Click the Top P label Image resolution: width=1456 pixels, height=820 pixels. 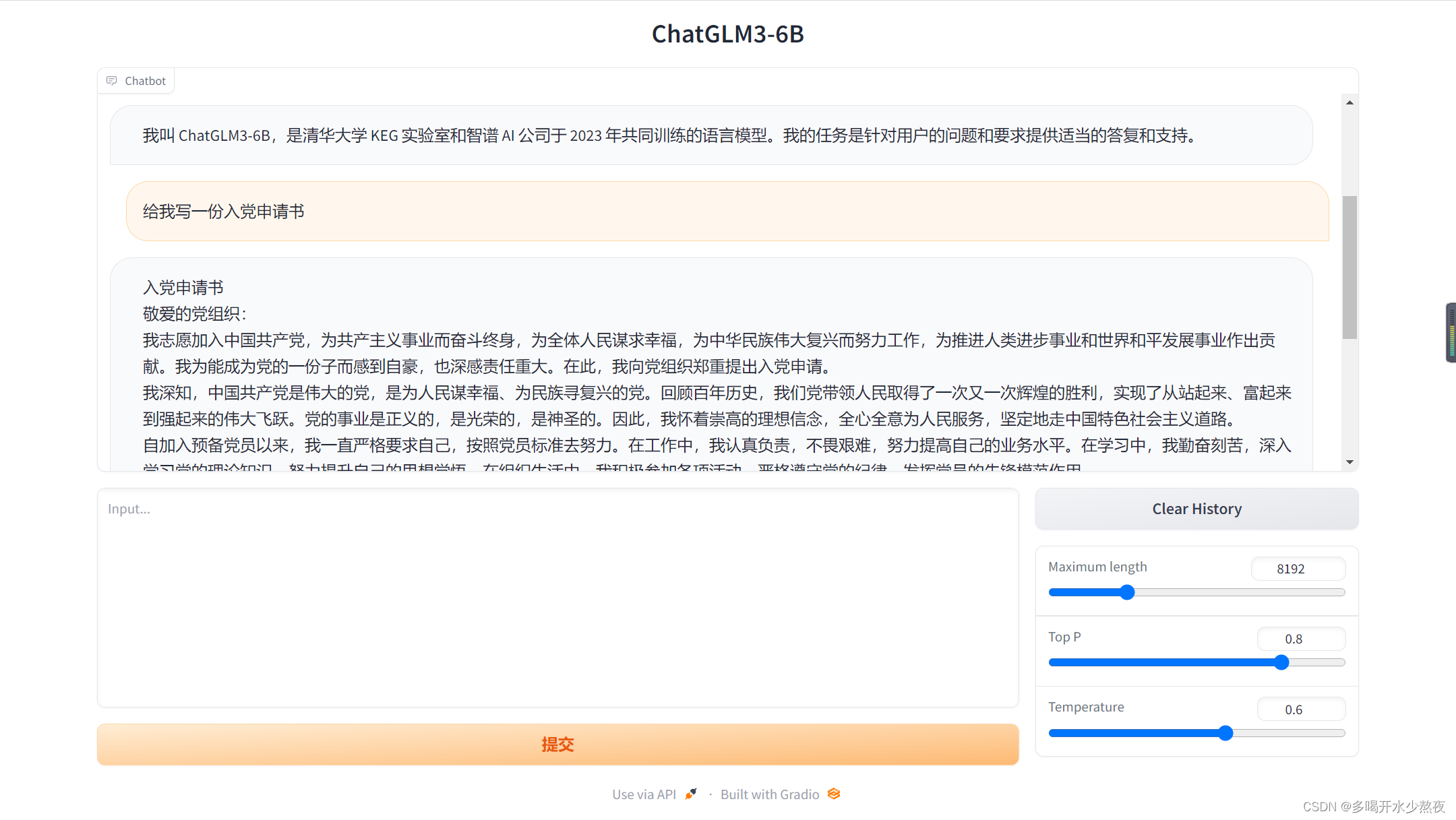(x=1064, y=637)
